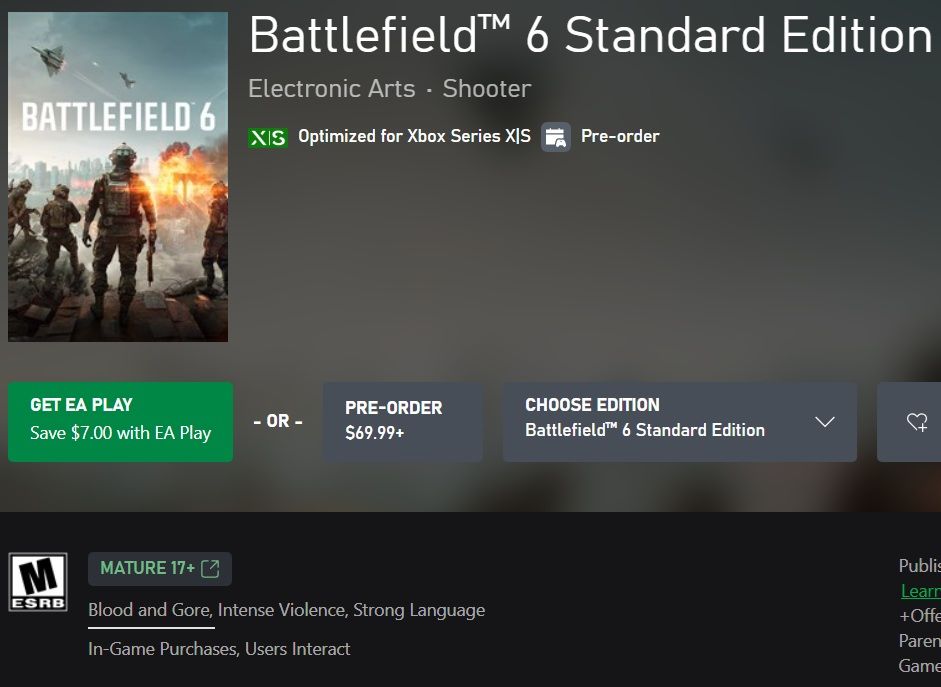Viewport: 941px width, 687px height.
Task: Click the ESRB M rating logo
Action: pyautogui.click(x=38, y=582)
